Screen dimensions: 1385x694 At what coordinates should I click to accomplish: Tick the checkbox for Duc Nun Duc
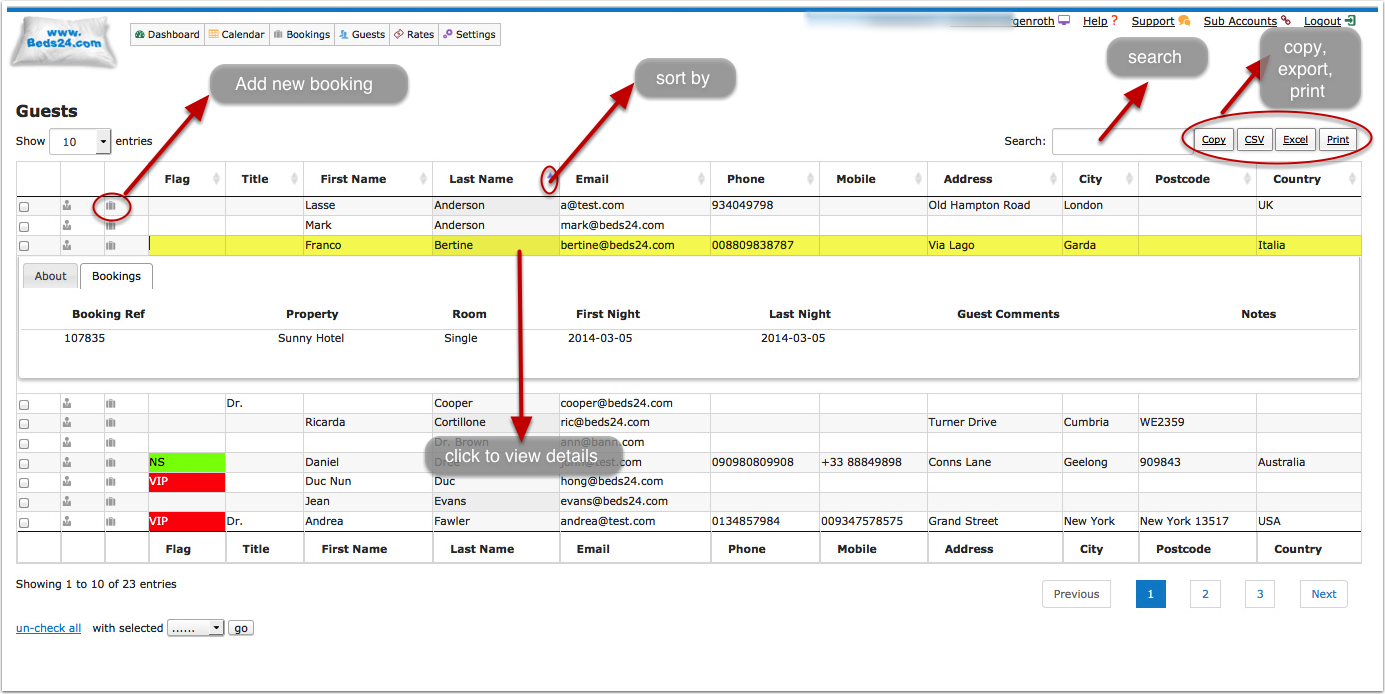pyautogui.click(x=24, y=483)
